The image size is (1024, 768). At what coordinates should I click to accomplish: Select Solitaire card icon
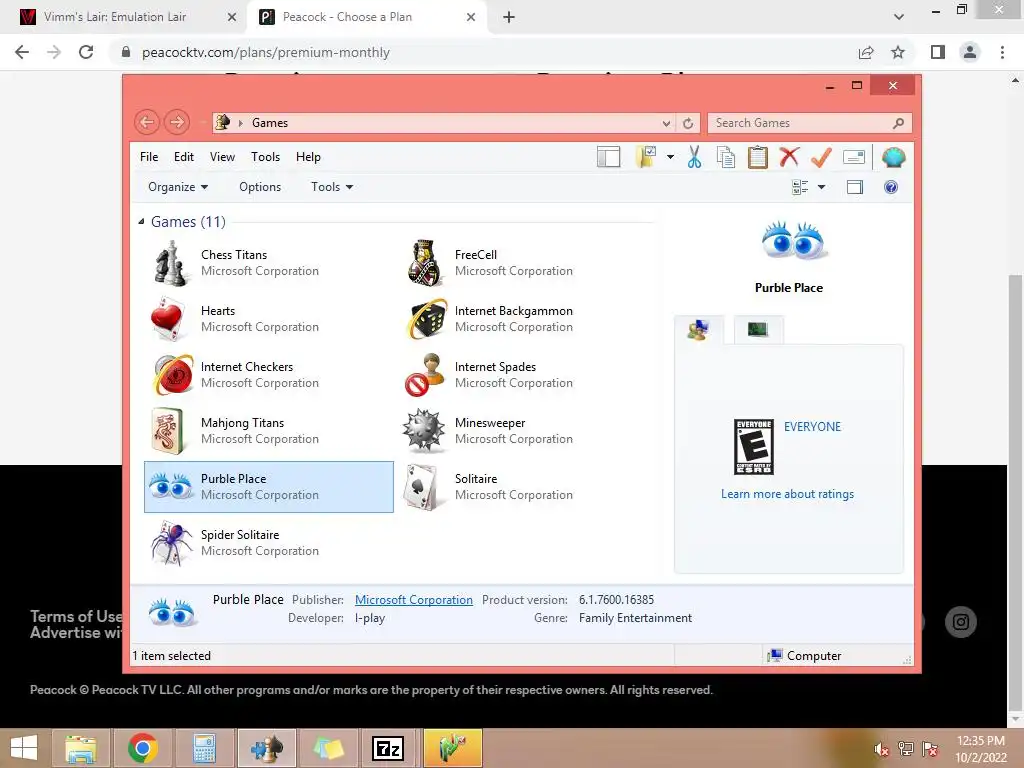point(421,487)
